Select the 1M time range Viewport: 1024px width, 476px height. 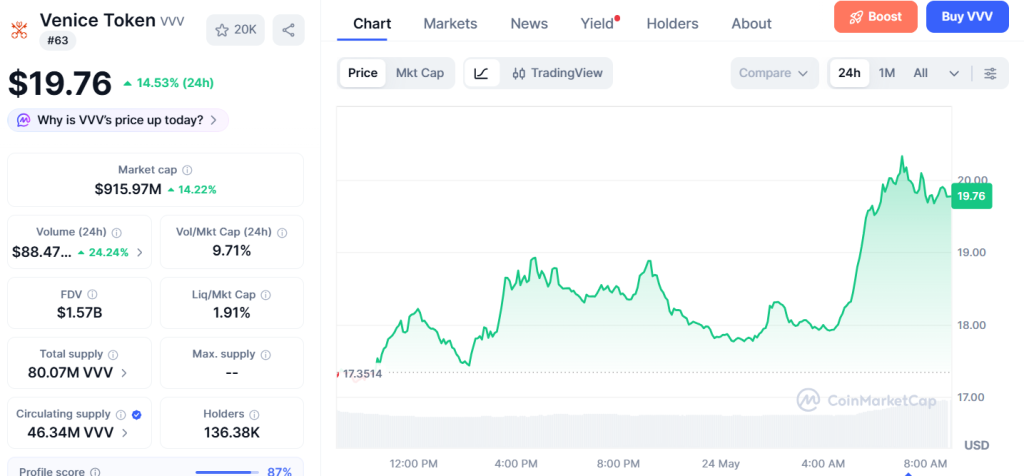(887, 73)
